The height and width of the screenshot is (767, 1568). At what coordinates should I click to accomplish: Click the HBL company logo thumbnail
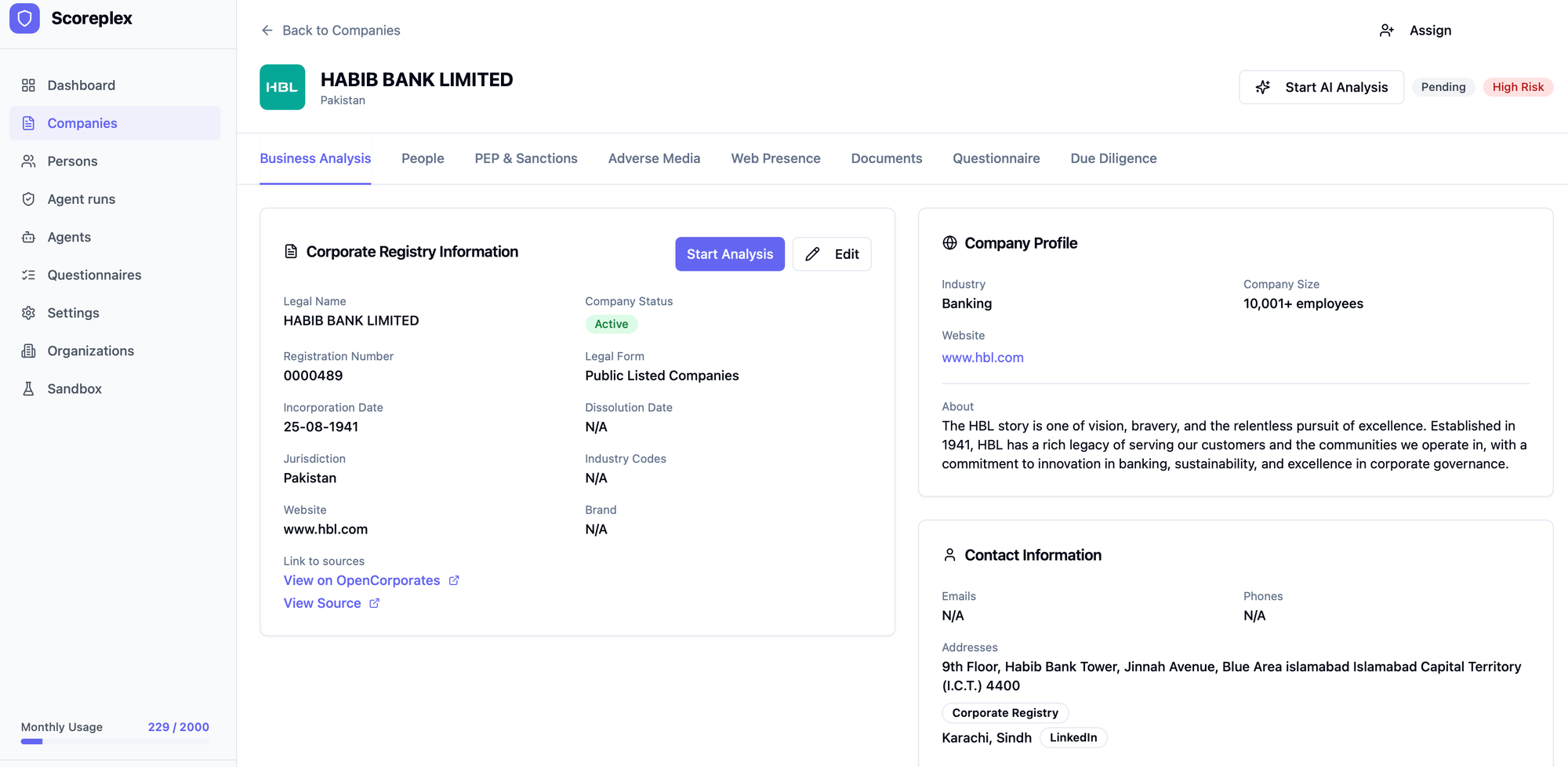click(x=282, y=87)
